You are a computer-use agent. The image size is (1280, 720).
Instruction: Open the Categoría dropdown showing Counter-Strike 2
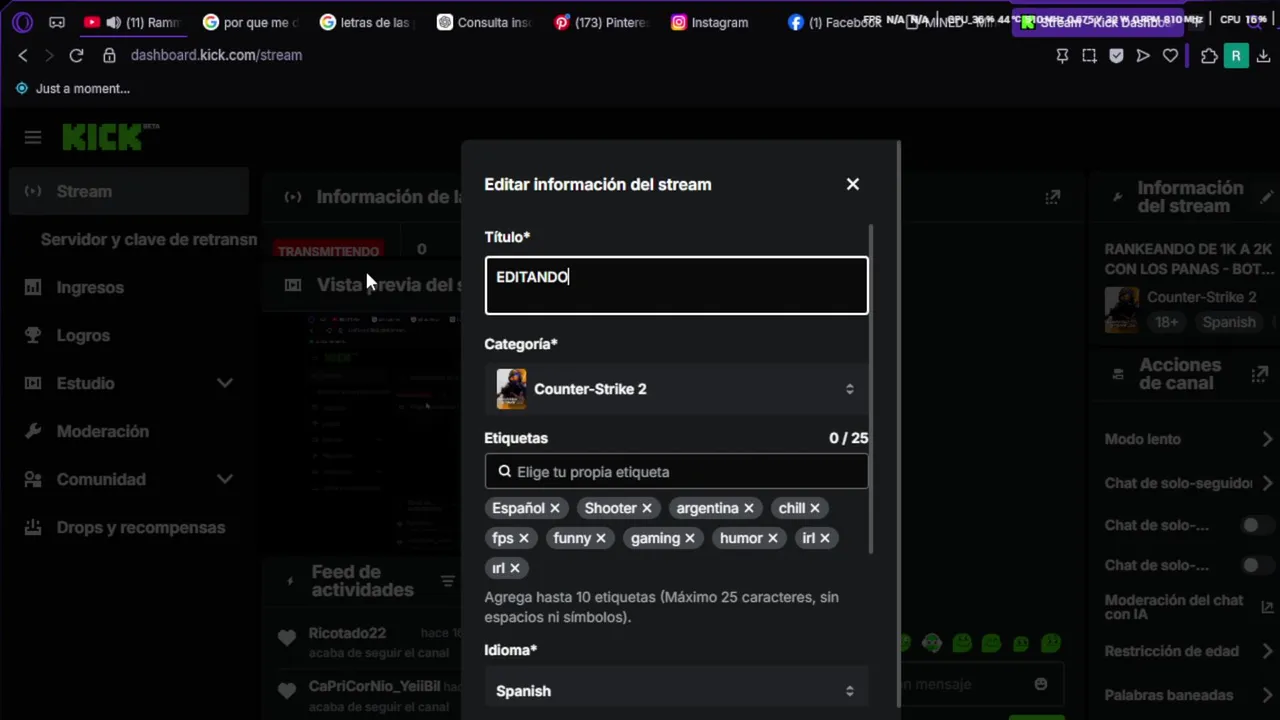coord(677,389)
